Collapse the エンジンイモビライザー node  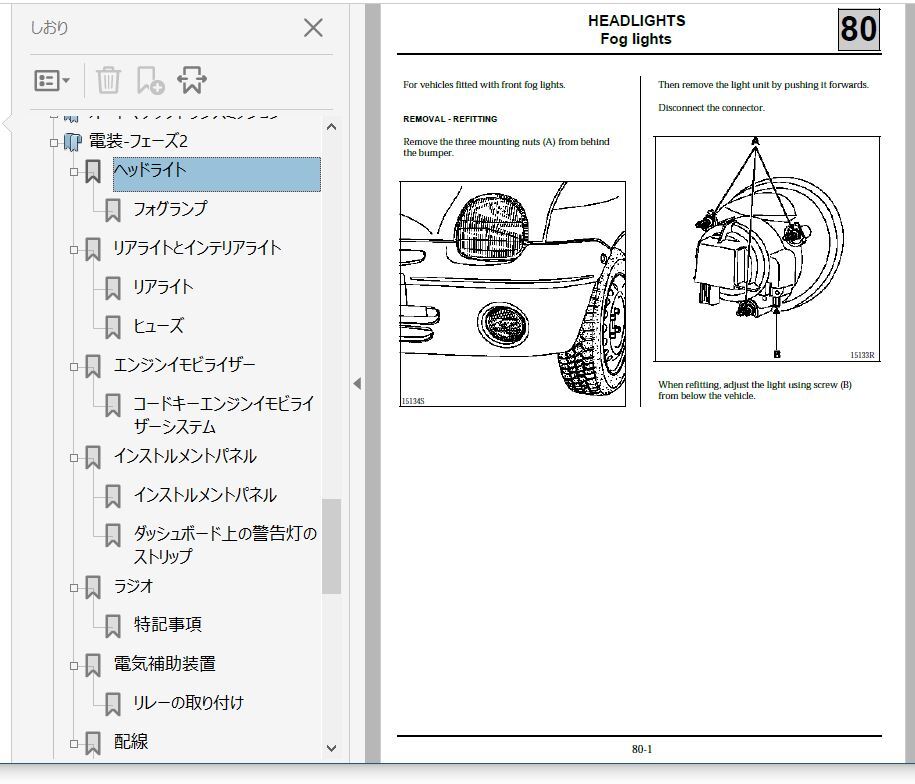(74, 366)
